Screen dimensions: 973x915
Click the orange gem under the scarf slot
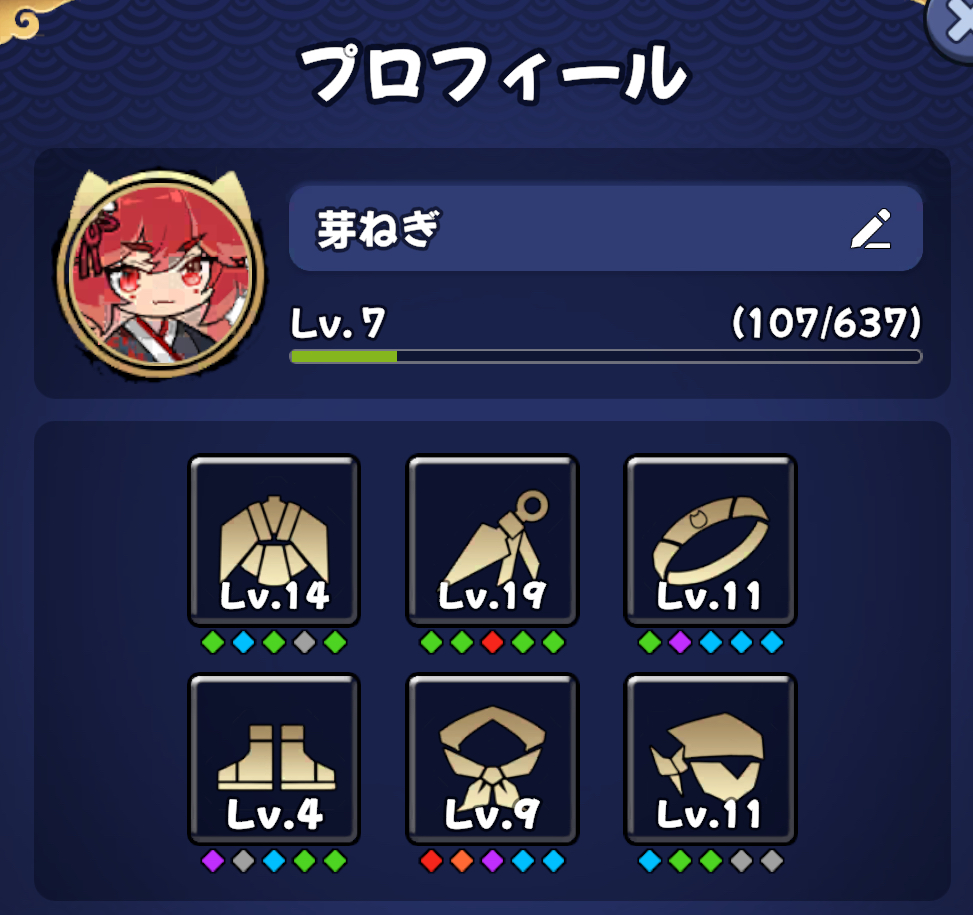pyautogui.click(x=462, y=861)
